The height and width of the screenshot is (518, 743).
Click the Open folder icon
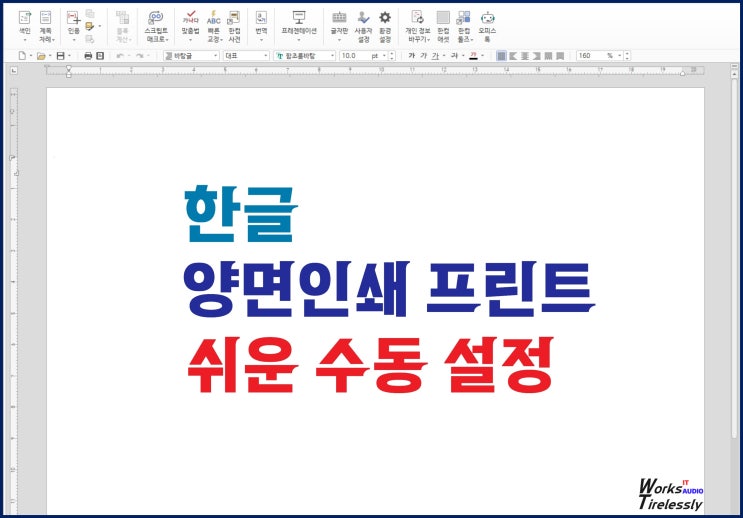[x=41, y=56]
